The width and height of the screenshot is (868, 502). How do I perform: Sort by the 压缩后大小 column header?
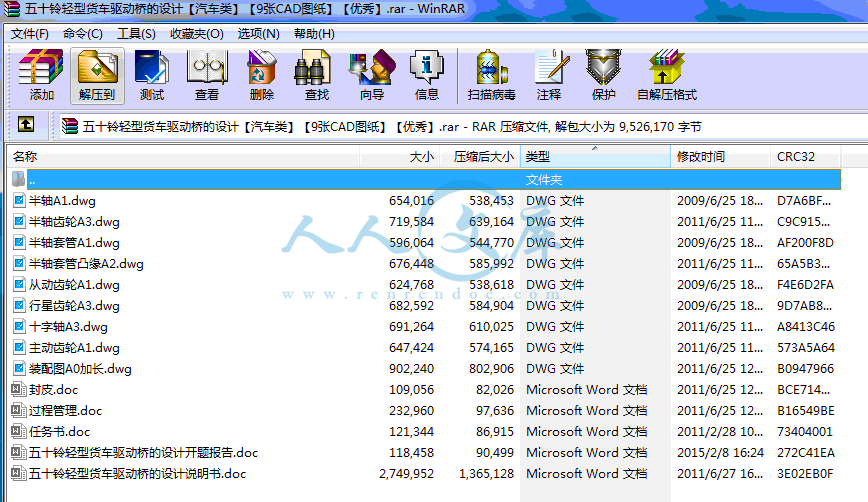tap(480, 157)
